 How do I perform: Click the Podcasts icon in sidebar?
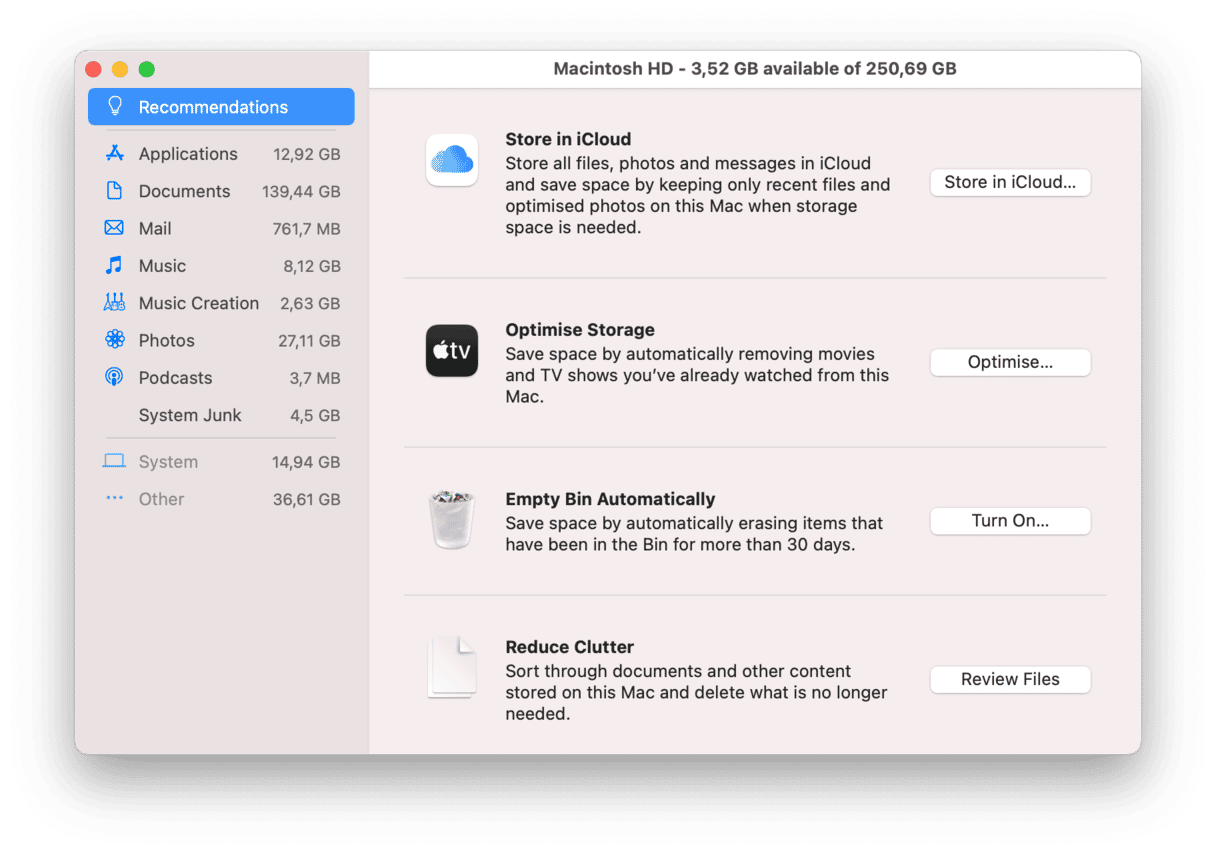click(114, 377)
